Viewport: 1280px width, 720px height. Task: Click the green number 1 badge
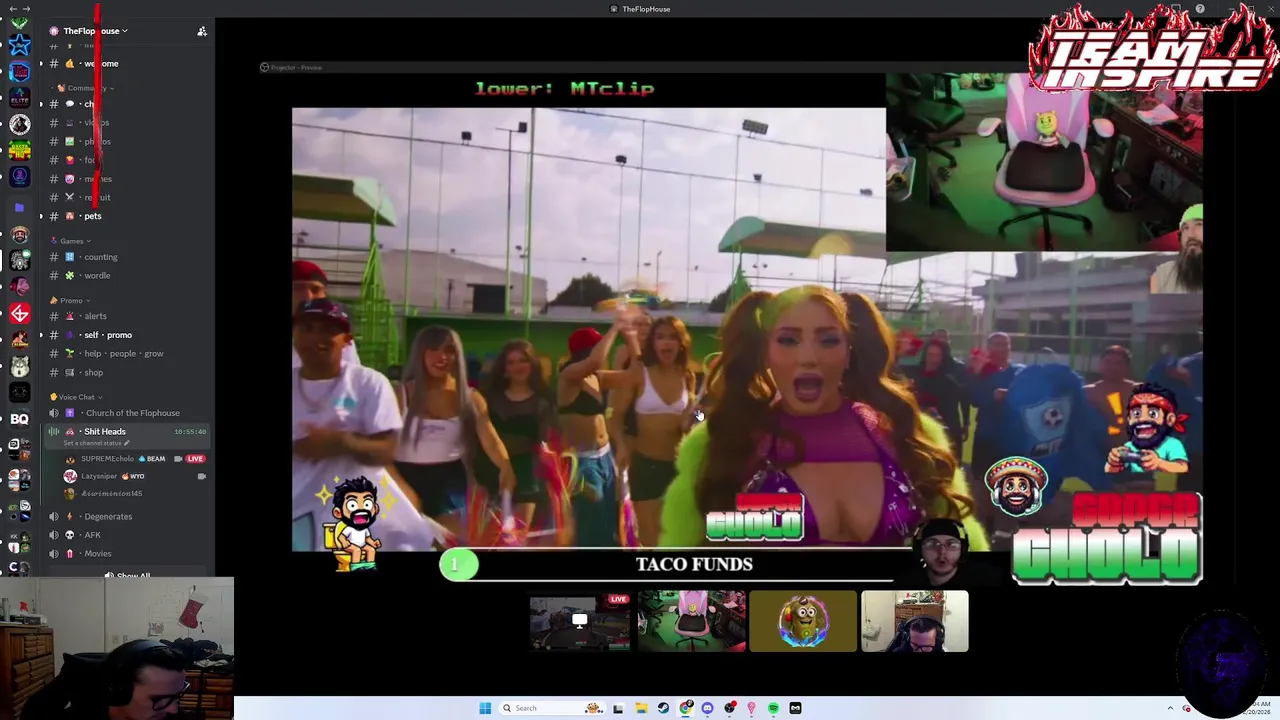[459, 565]
